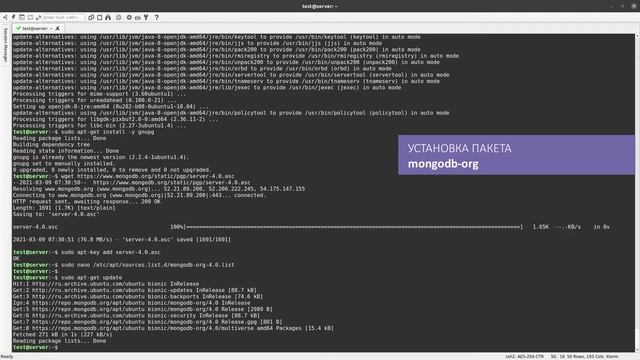
Task: Close the test@server tab with X
Action: [58, 29]
